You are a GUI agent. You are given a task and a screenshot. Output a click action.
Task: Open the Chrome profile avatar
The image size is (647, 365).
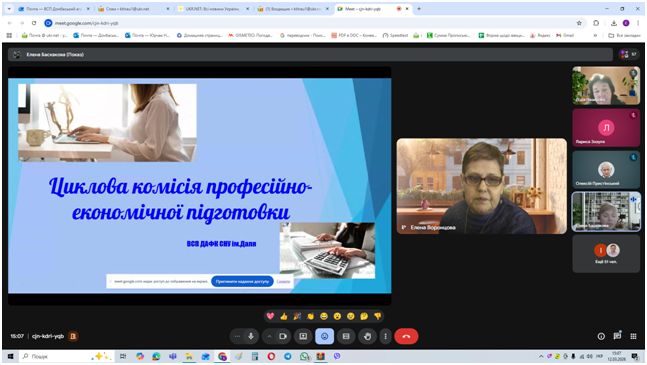pyautogui.click(x=626, y=23)
